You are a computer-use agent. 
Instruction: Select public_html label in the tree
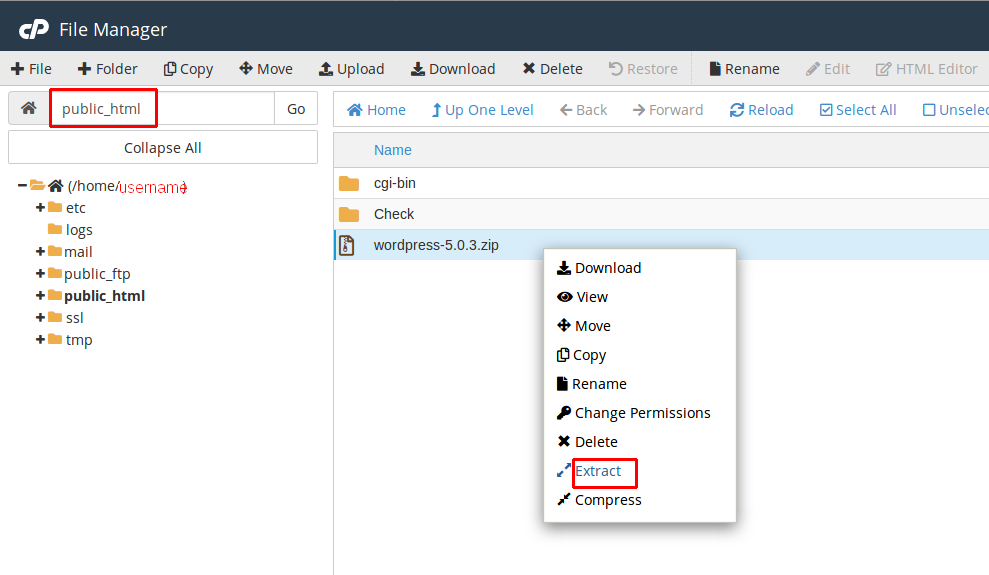click(104, 296)
